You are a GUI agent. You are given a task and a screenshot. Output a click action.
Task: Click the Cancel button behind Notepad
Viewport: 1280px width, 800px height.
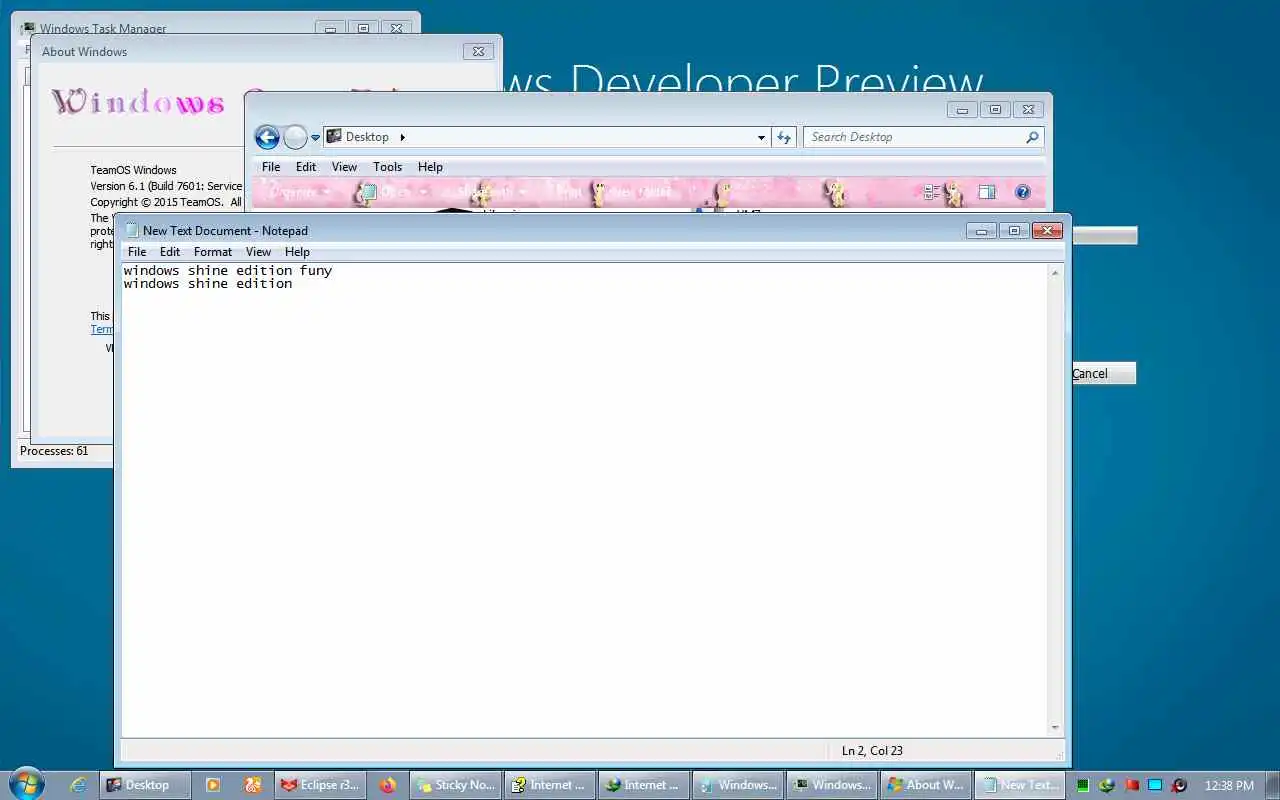pos(1103,373)
